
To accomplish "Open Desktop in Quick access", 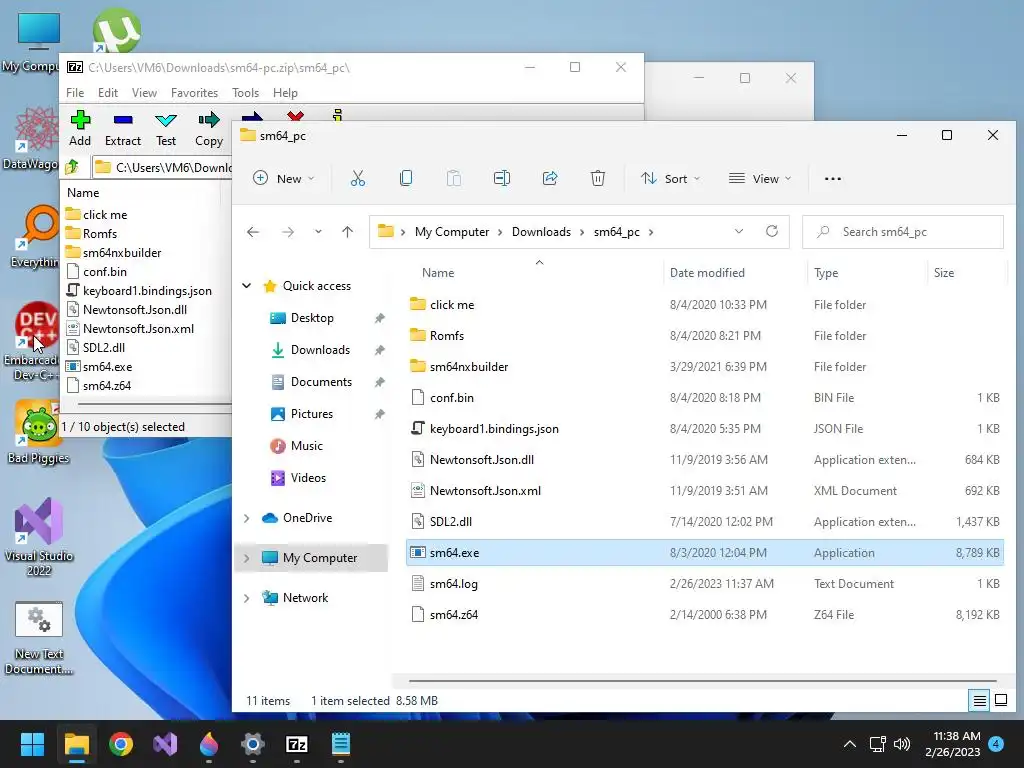I will (x=312, y=318).
